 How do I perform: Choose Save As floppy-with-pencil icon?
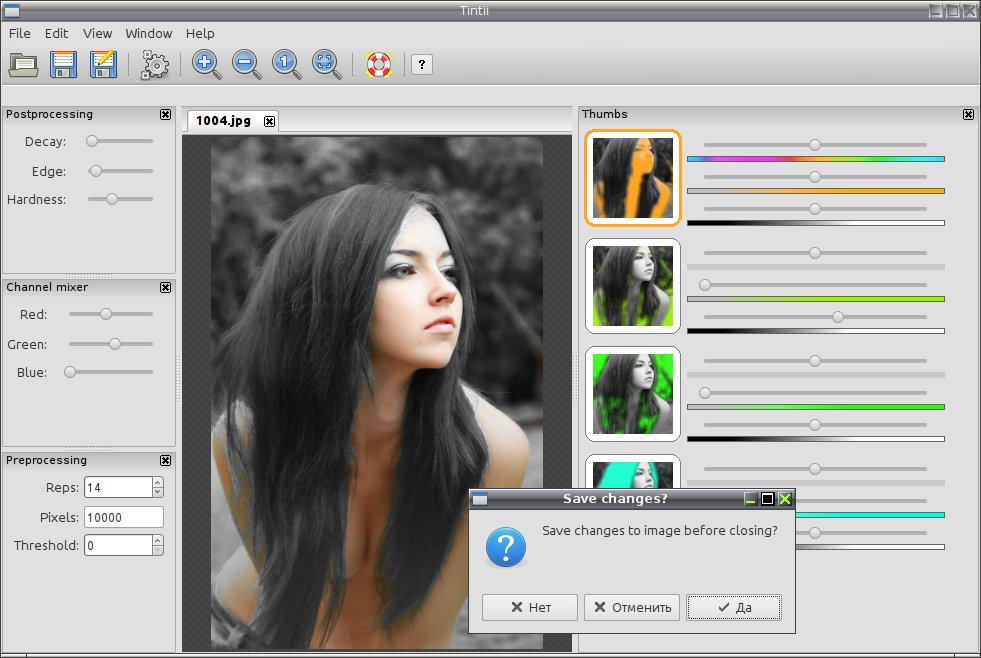tap(103, 64)
